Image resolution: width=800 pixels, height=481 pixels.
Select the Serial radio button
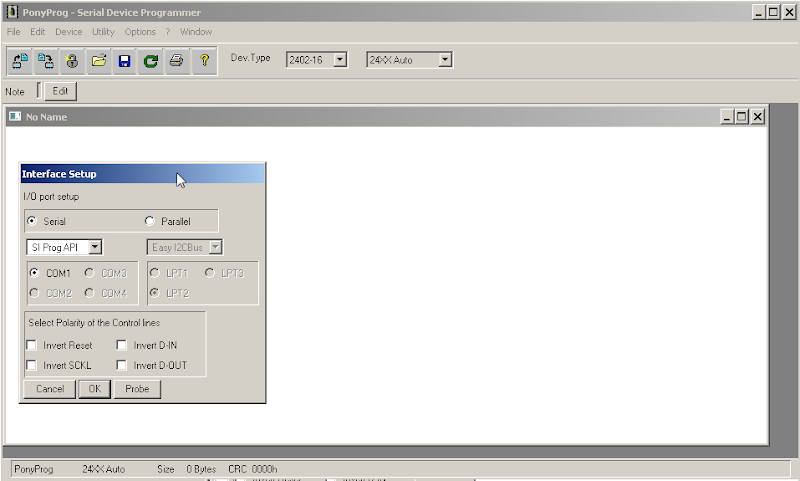tap(32, 221)
